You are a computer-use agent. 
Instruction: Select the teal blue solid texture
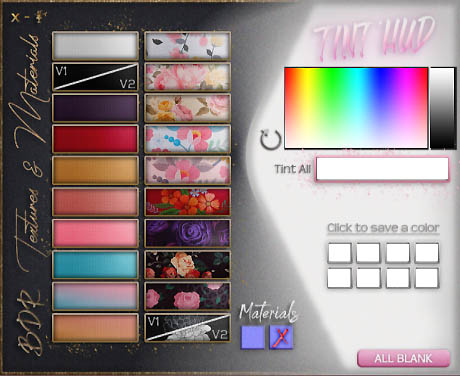95,265
